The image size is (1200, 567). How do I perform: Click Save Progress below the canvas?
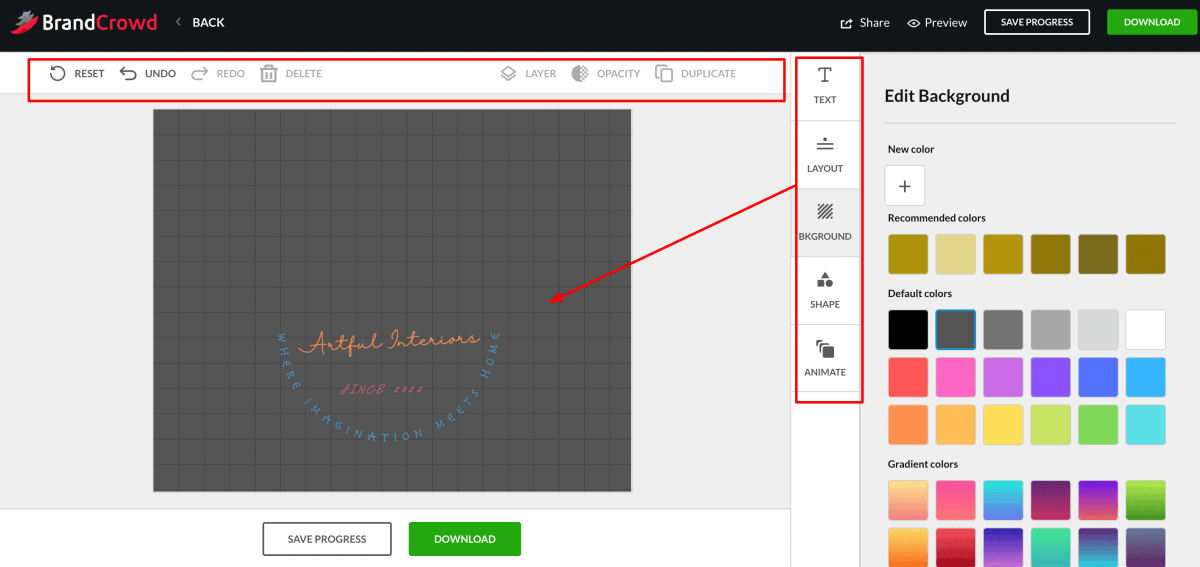pos(327,539)
